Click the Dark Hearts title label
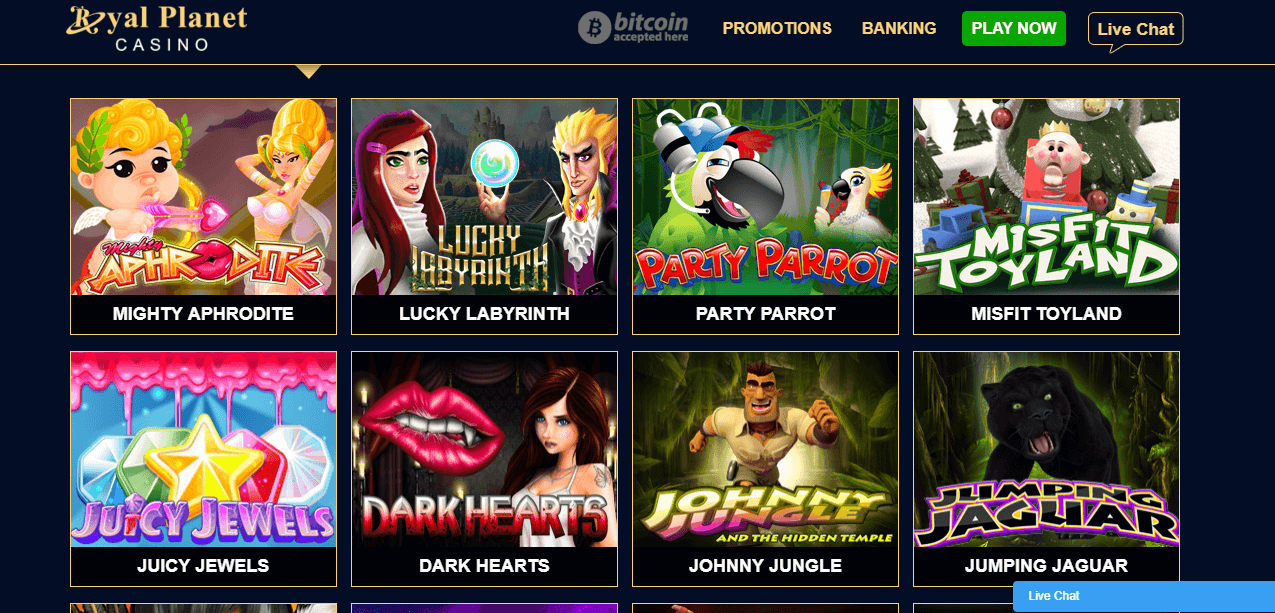This screenshot has width=1275, height=613. tap(484, 566)
